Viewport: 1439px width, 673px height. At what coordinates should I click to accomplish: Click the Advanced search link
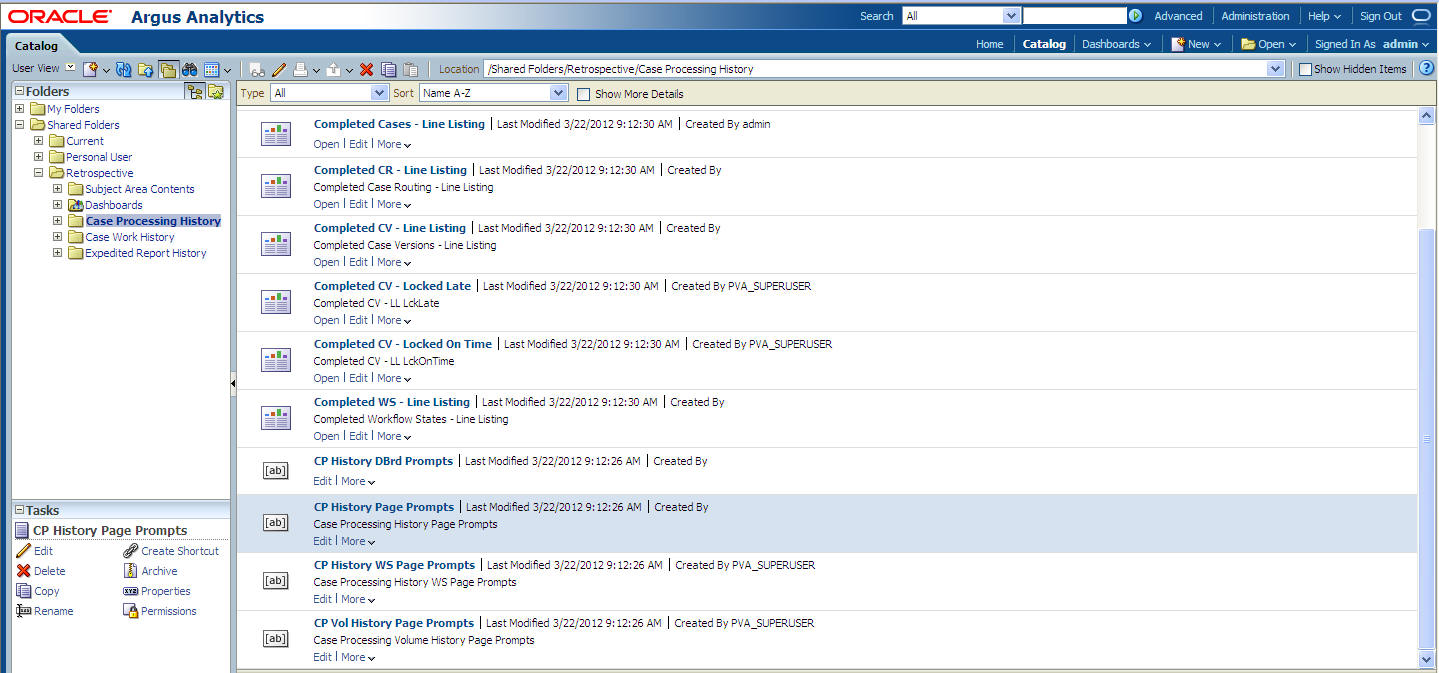[x=1178, y=16]
